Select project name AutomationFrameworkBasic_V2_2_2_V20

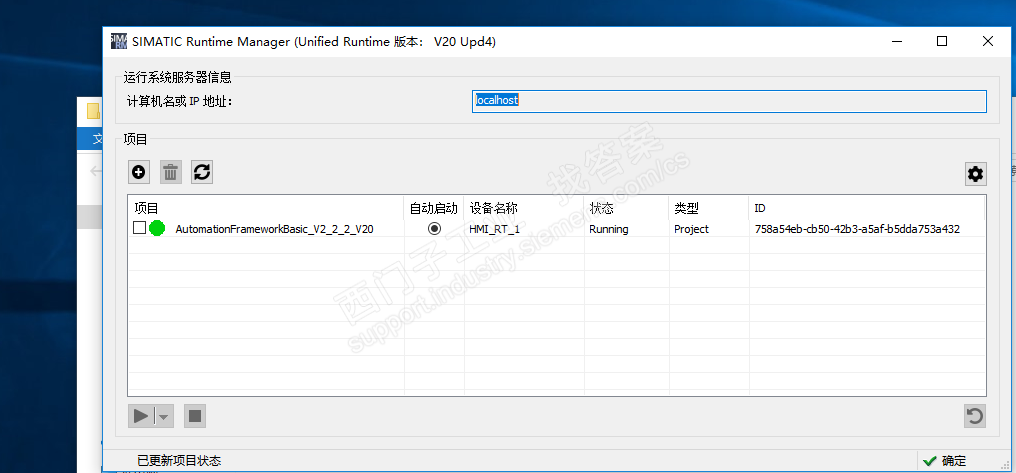274,229
